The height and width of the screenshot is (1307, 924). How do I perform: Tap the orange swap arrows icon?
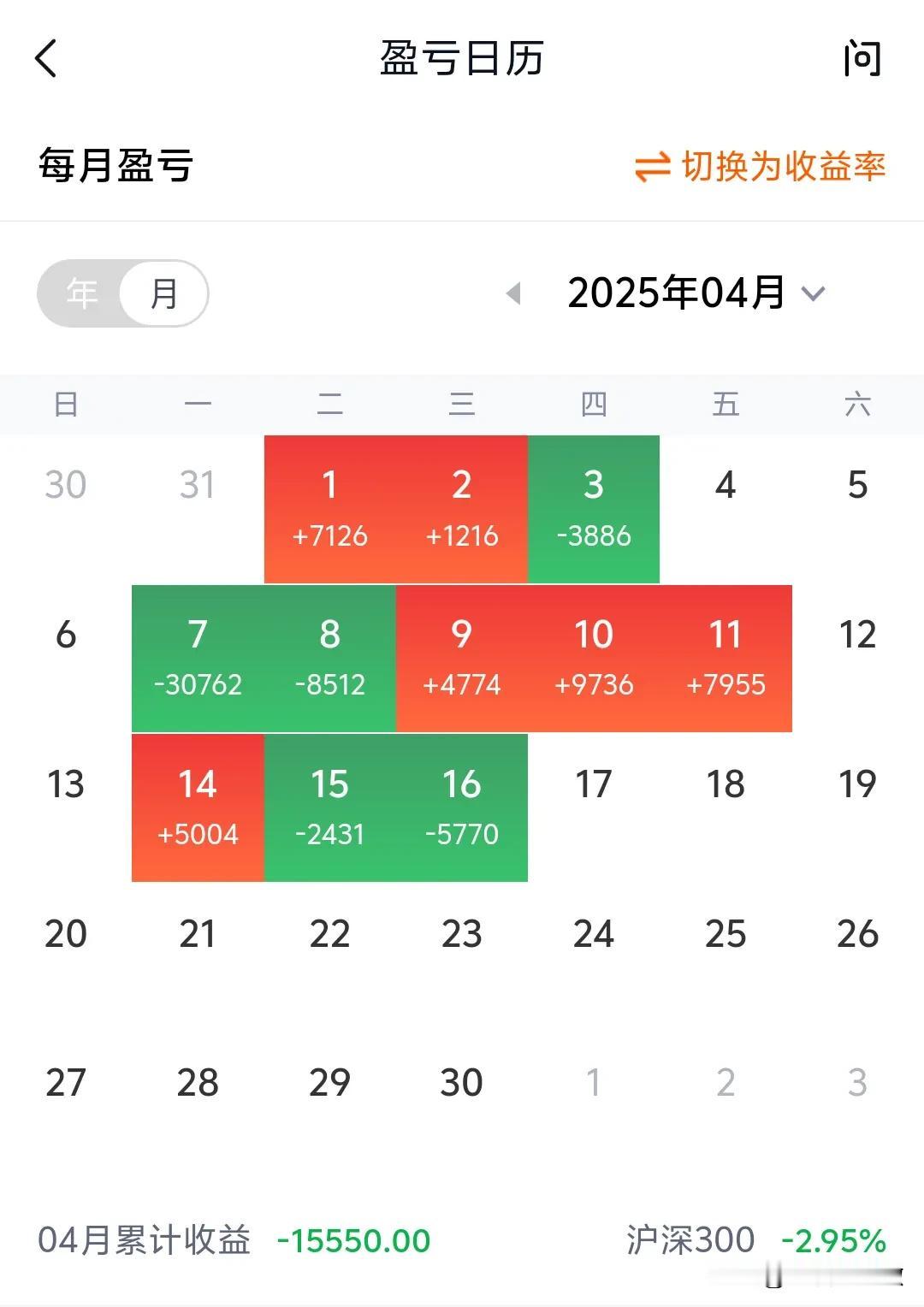pos(652,167)
